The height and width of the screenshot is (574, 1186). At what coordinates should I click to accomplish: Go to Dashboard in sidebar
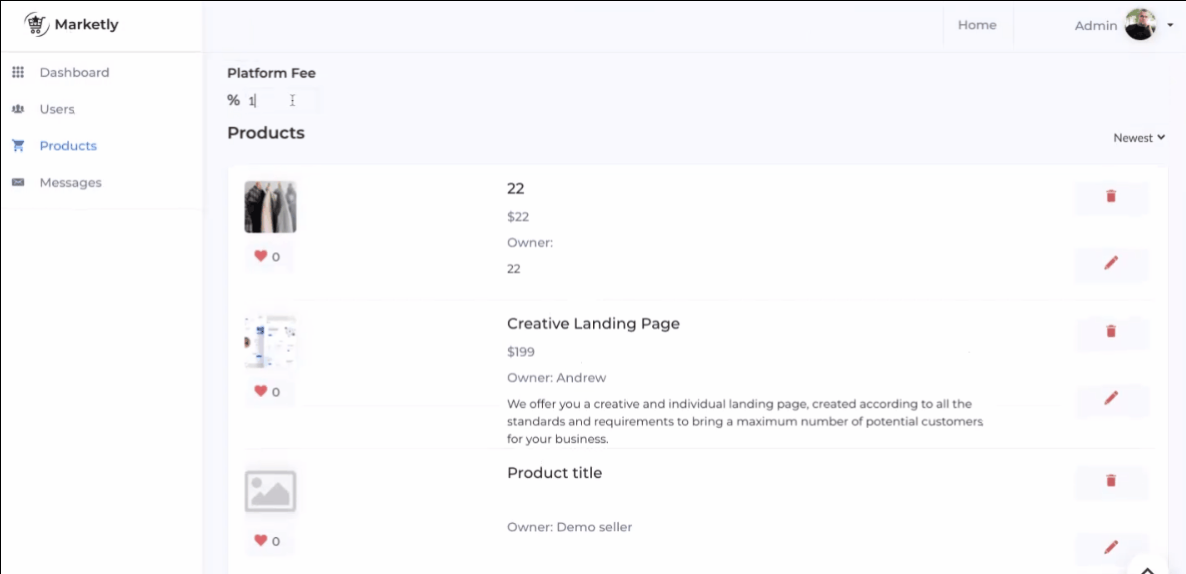[x=74, y=73]
